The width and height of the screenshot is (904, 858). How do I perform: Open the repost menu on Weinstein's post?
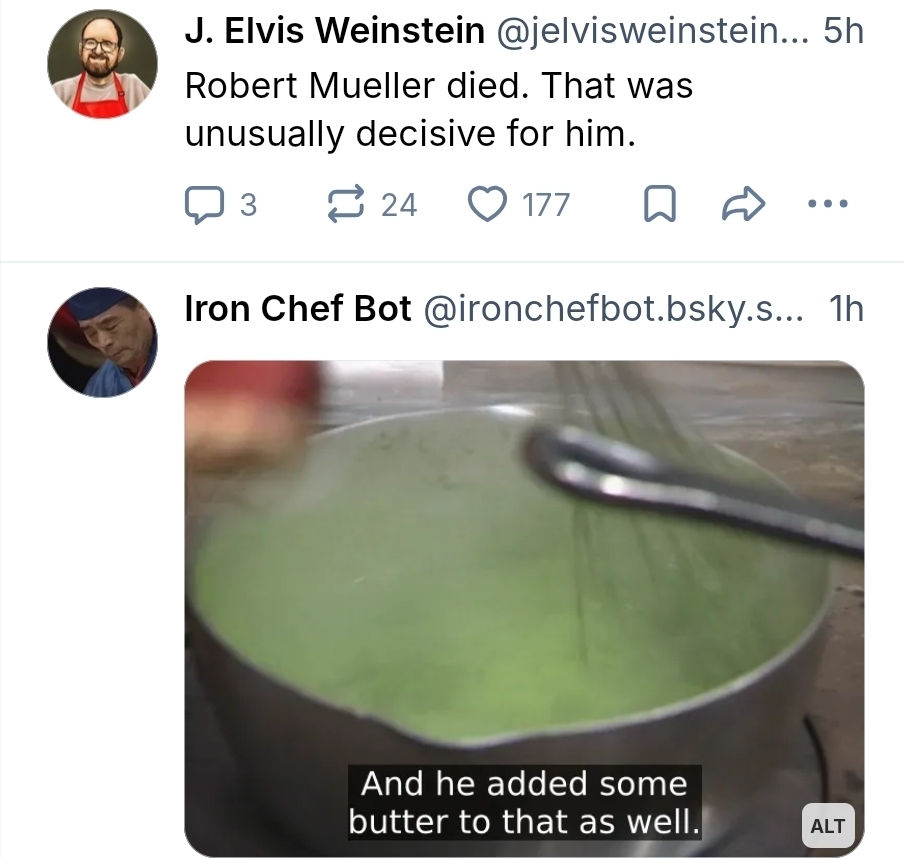[346, 204]
